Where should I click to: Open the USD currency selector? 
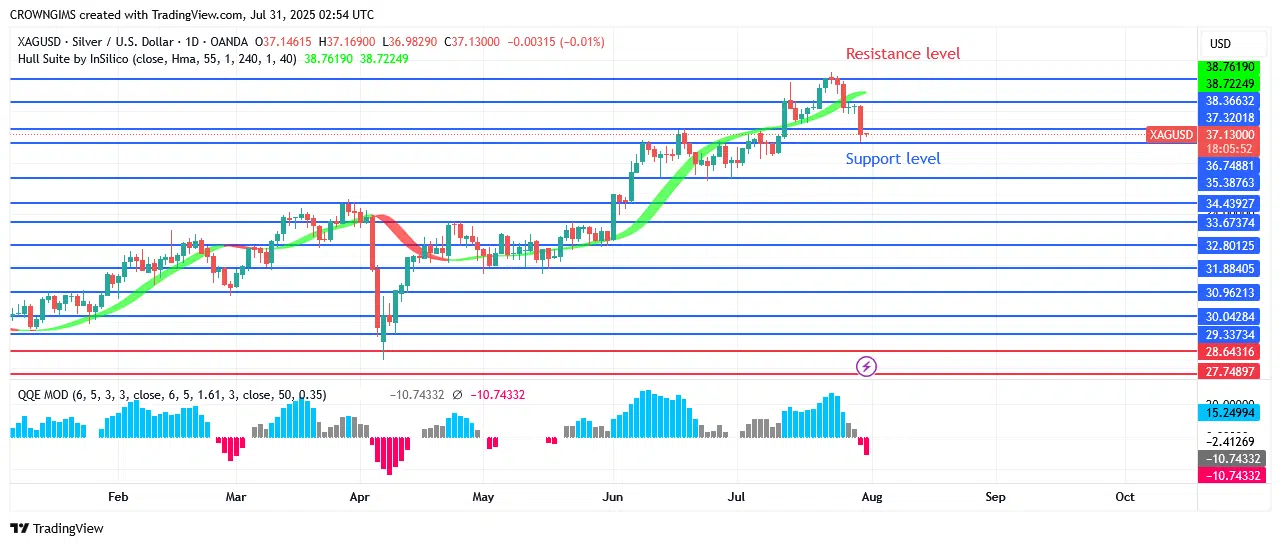point(1220,44)
